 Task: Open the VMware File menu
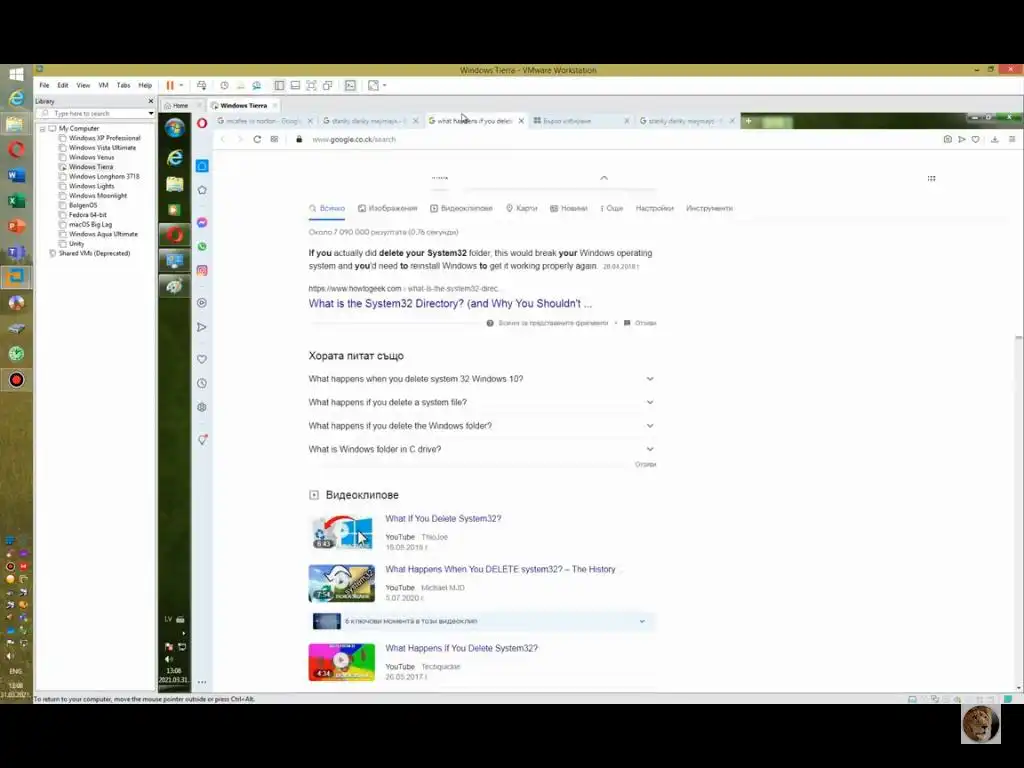click(x=44, y=86)
